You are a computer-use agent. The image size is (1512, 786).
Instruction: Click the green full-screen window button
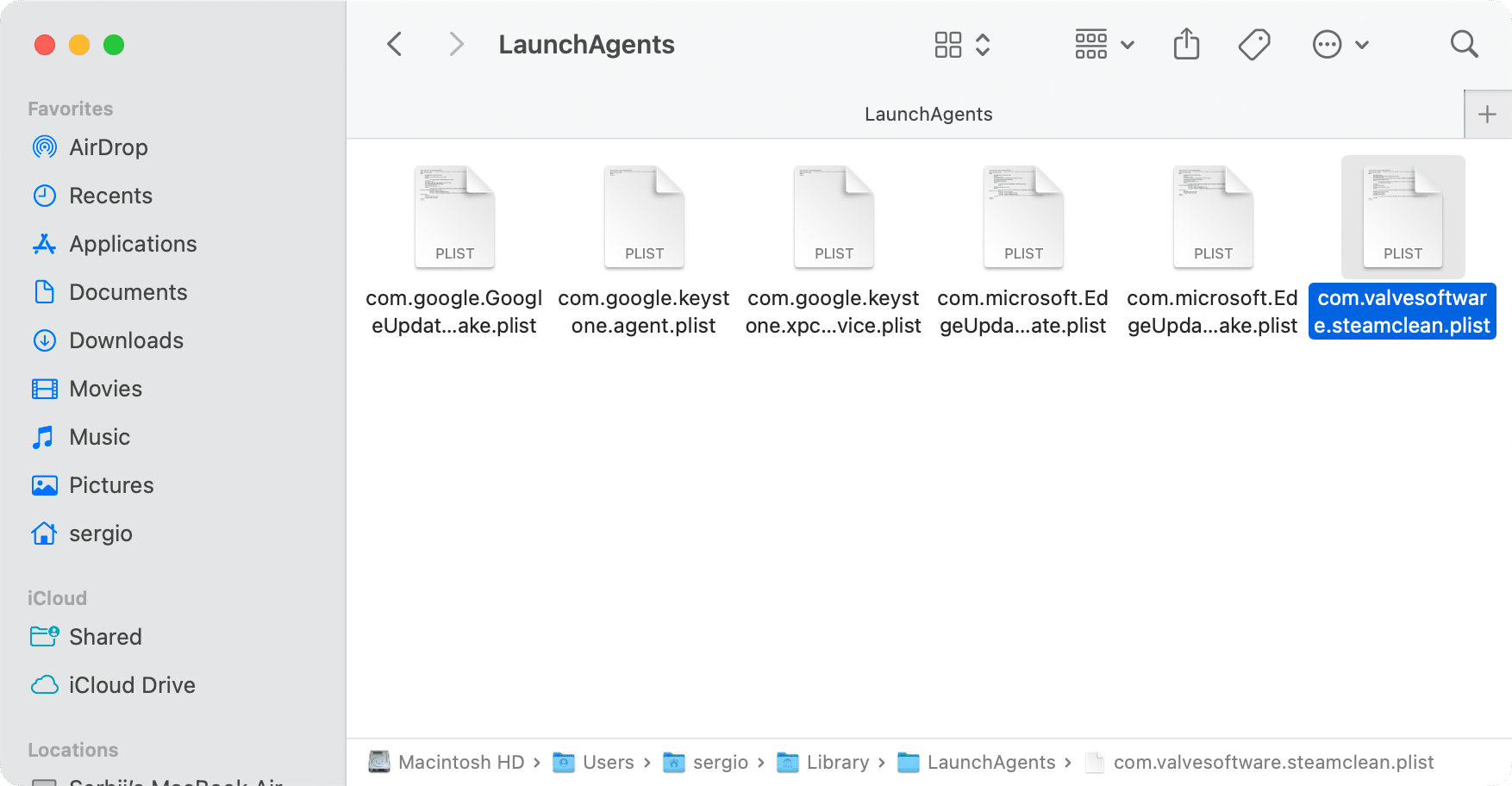(114, 45)
